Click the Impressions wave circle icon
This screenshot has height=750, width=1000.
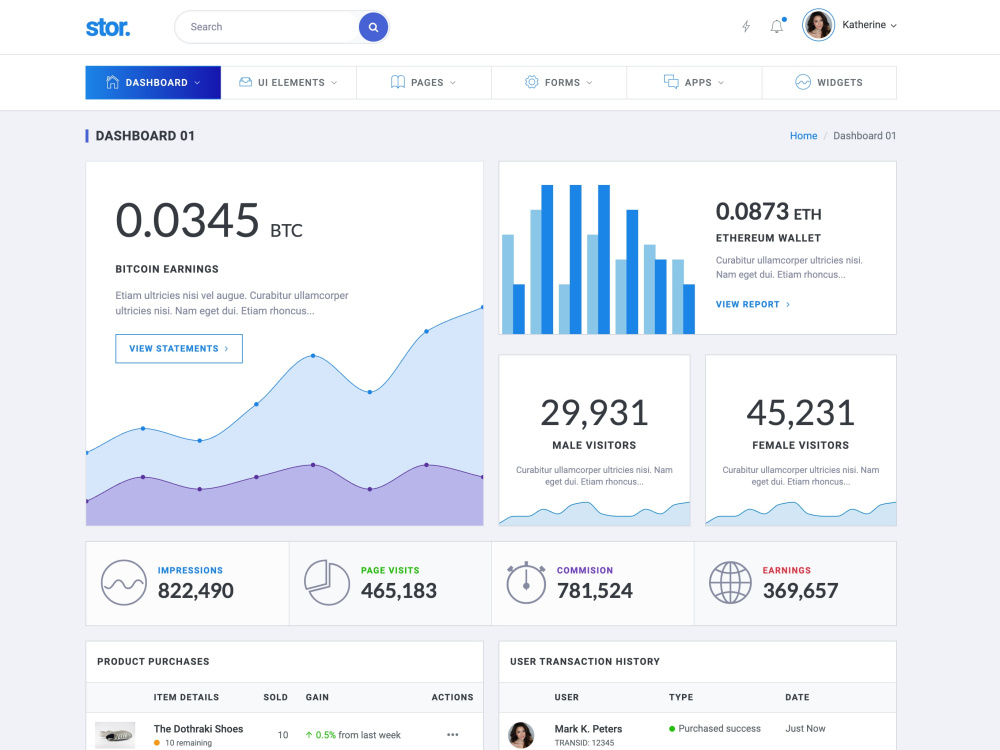coord(124,583)
